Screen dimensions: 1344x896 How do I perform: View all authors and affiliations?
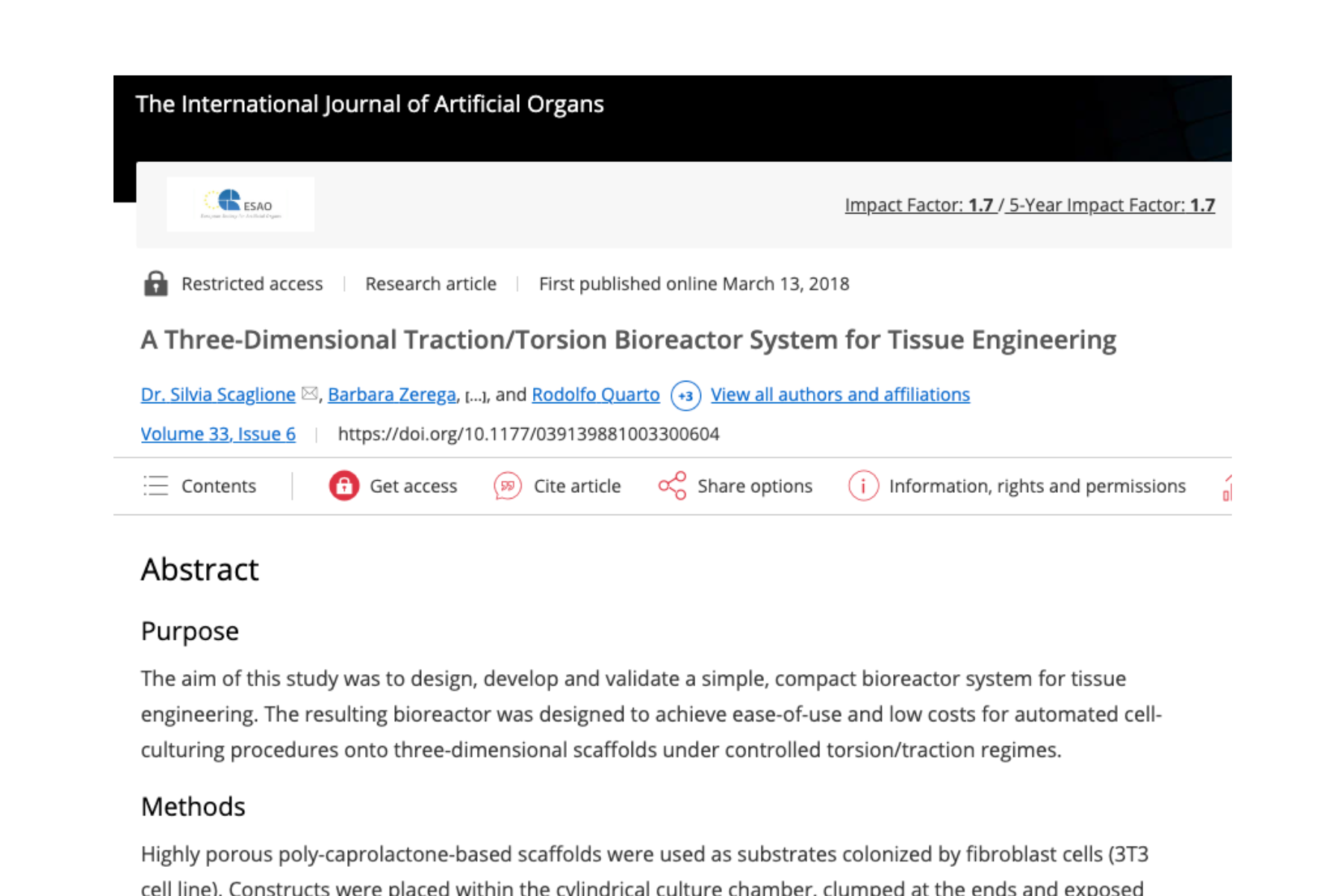[x=840, y=394]
